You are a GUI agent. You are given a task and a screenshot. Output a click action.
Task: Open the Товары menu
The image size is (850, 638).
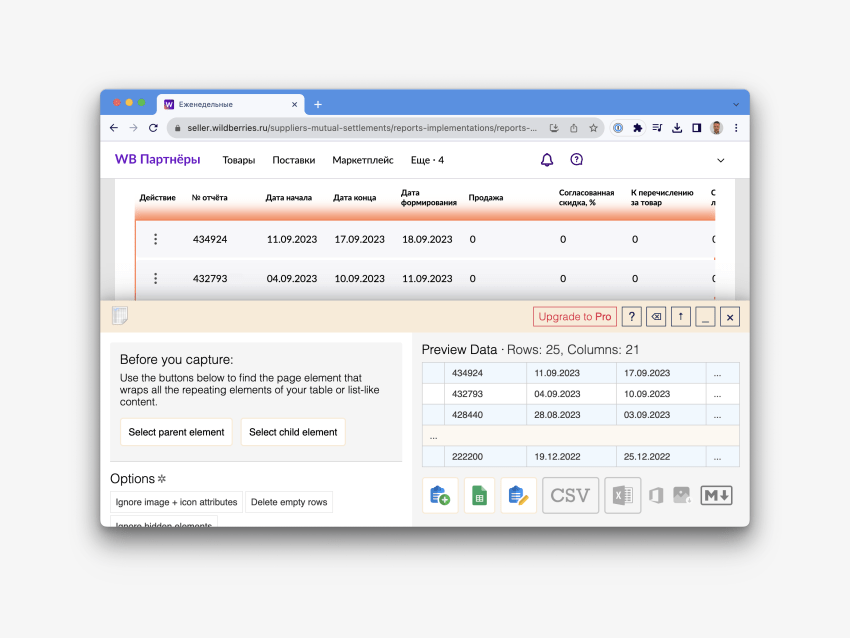pyautogui.click(x=239, y=160)
